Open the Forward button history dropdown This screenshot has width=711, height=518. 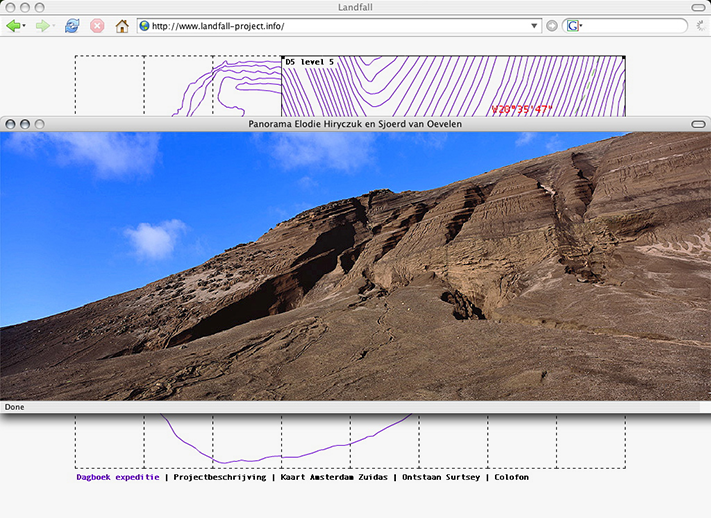click(54, 26)
